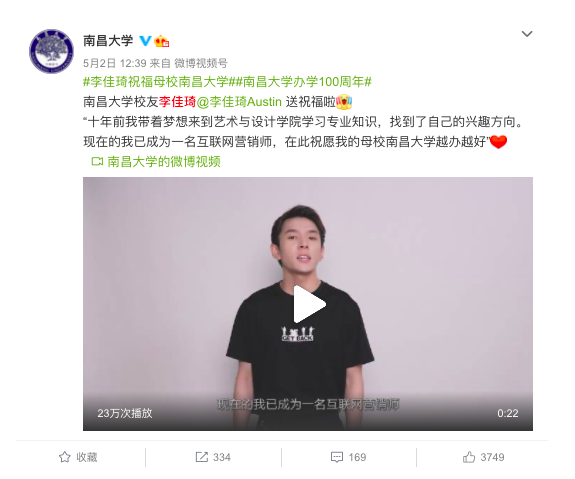This screenshot has width=575, height=479.
Task: Click the post timestamp 5月2日 12:39
Action: pyautogui.click(x=115, y=63)
